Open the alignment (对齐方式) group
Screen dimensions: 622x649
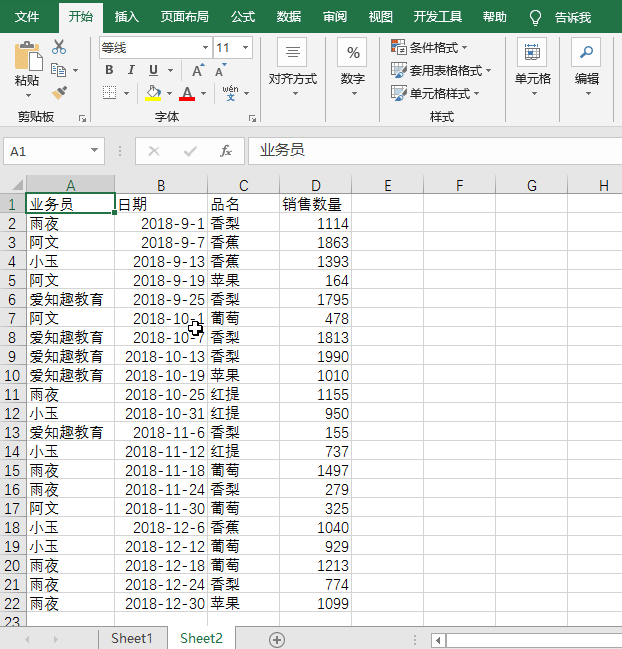pos(293,68)
